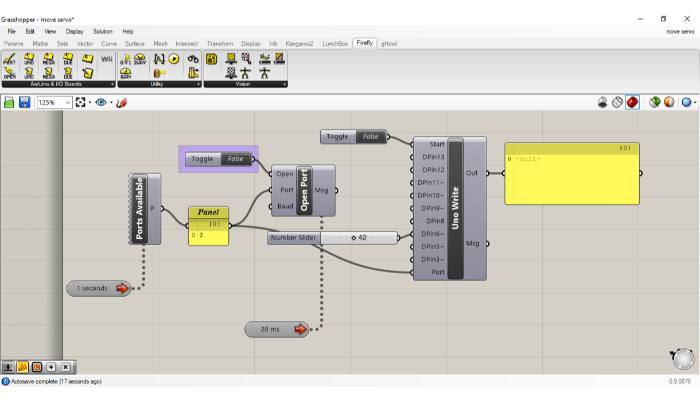The height and width of the screenshot is (400, 700).
Task: Click the orange feed icon at bottom-left
Action: point(22,367)
